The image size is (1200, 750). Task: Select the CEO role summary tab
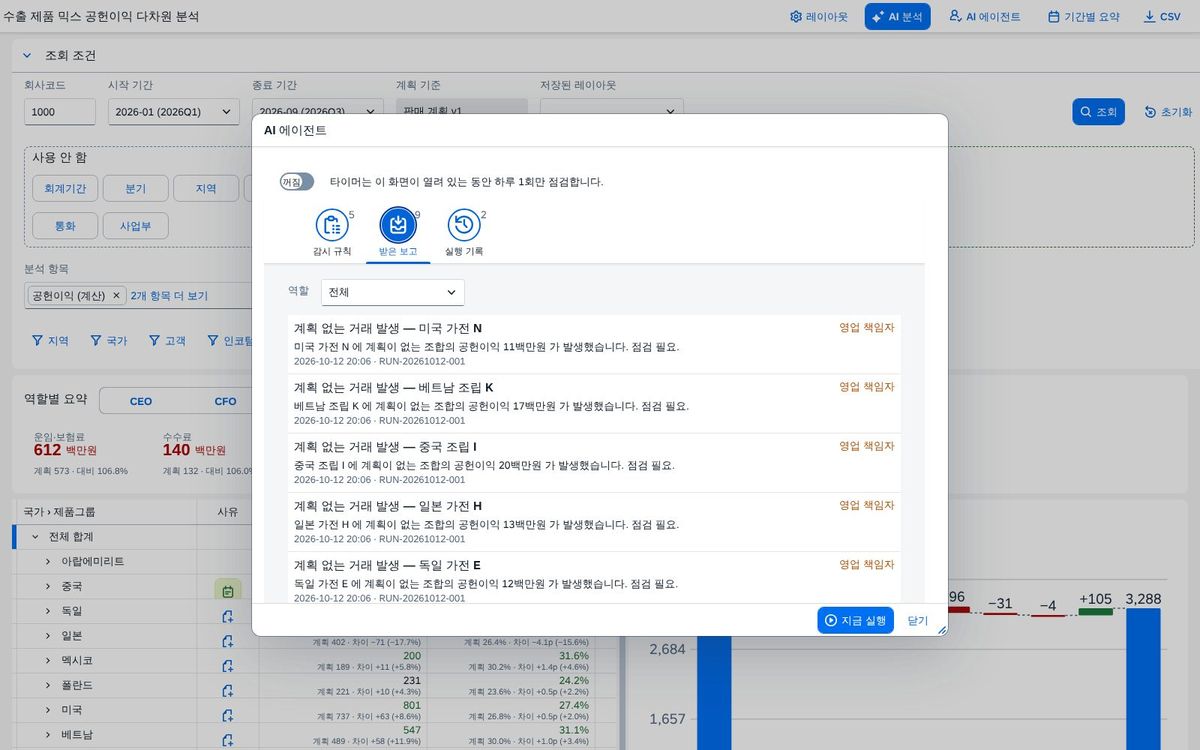(x=141, y=401)
